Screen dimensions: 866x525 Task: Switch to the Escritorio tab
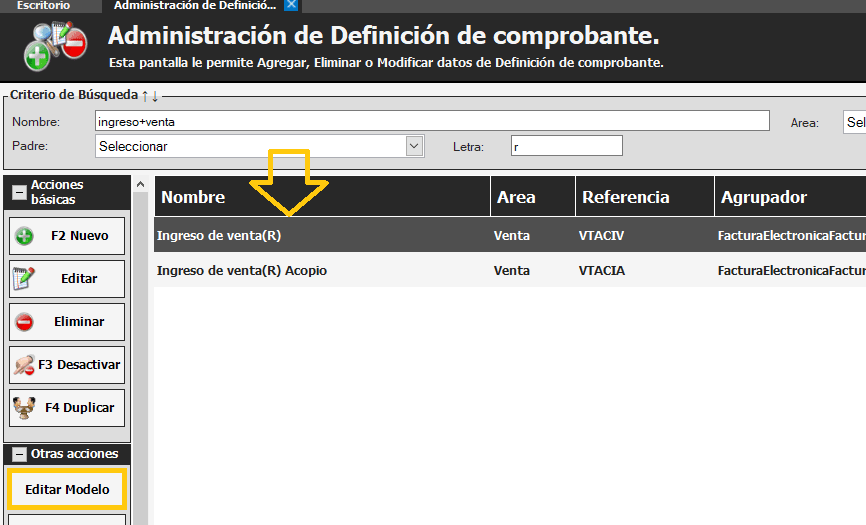pos(43,5)
